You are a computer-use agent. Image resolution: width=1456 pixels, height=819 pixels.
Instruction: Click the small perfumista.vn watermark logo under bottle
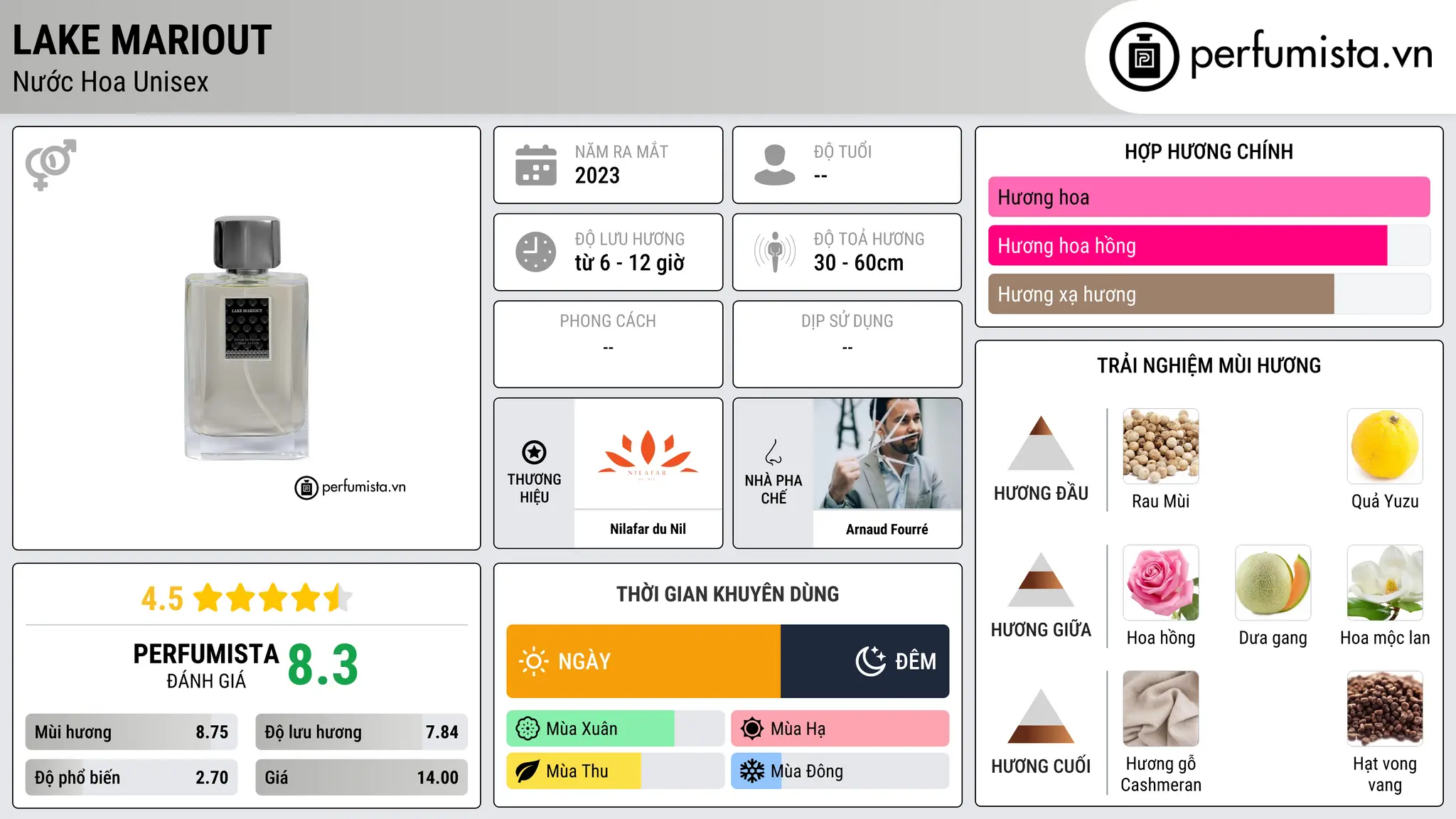coord(350,487)
